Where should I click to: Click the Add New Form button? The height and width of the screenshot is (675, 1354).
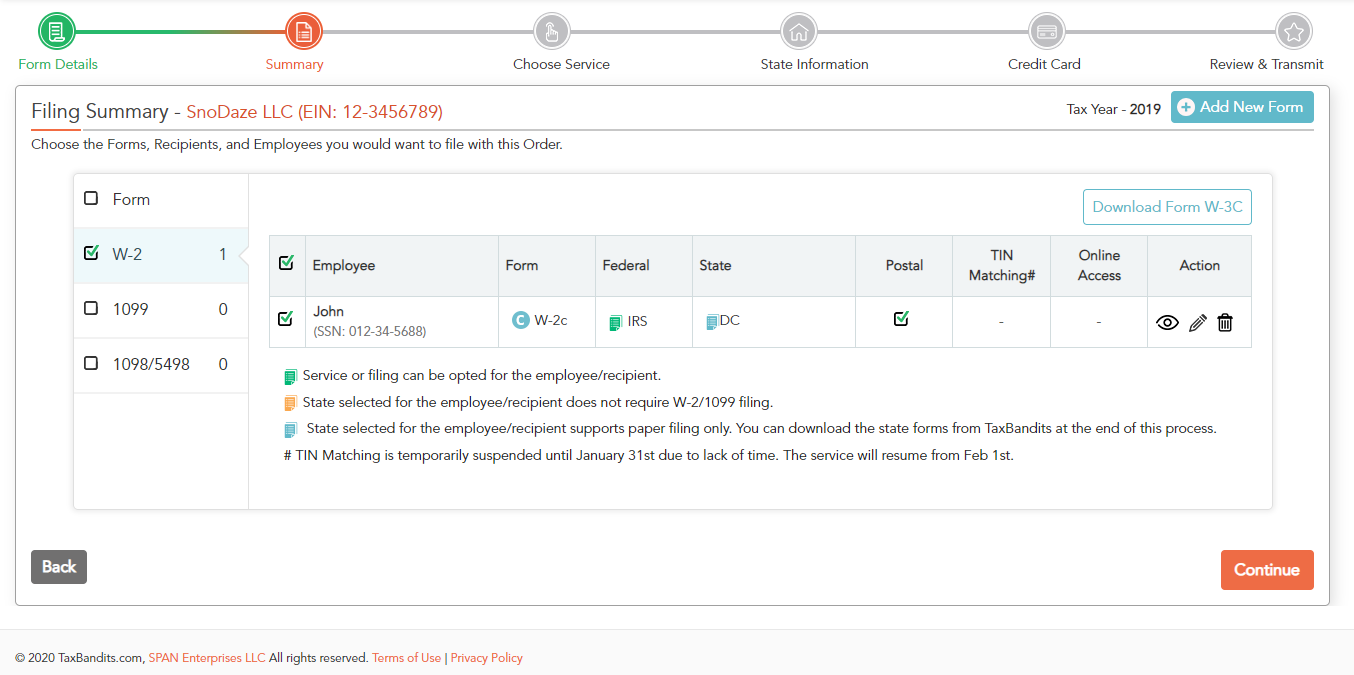click(1242, 107)
